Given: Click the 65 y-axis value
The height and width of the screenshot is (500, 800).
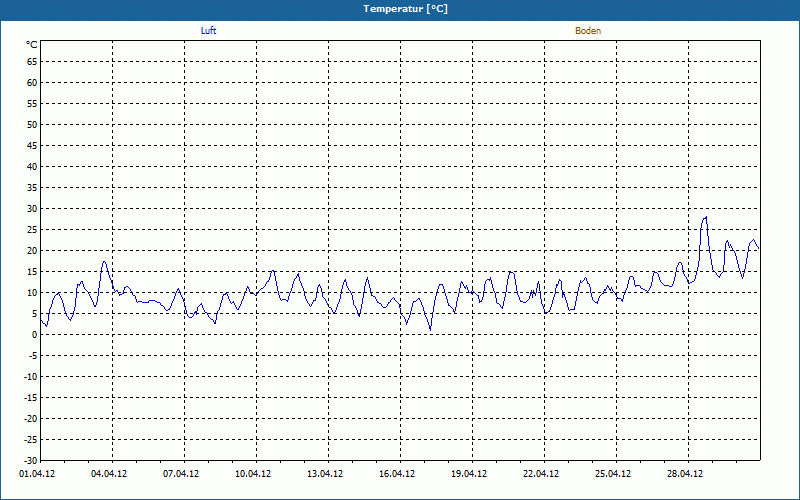Looking at the screenshot, I should (x=32, y=62).
